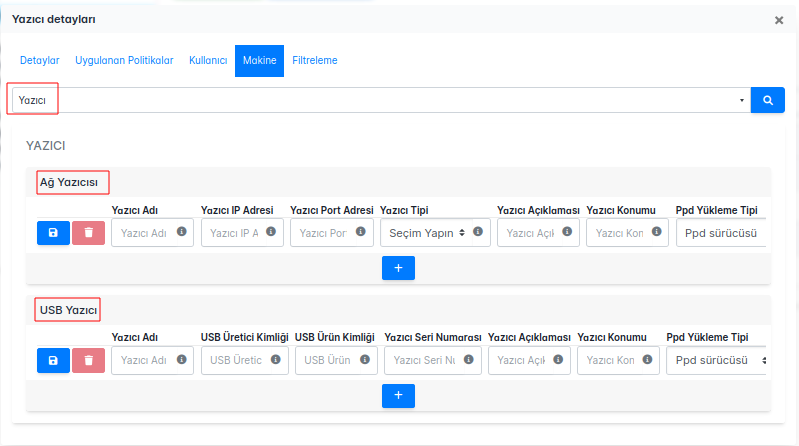
Task: Select the Filtreleme tab
Action: pyautogui.click(x=315, y=61)
